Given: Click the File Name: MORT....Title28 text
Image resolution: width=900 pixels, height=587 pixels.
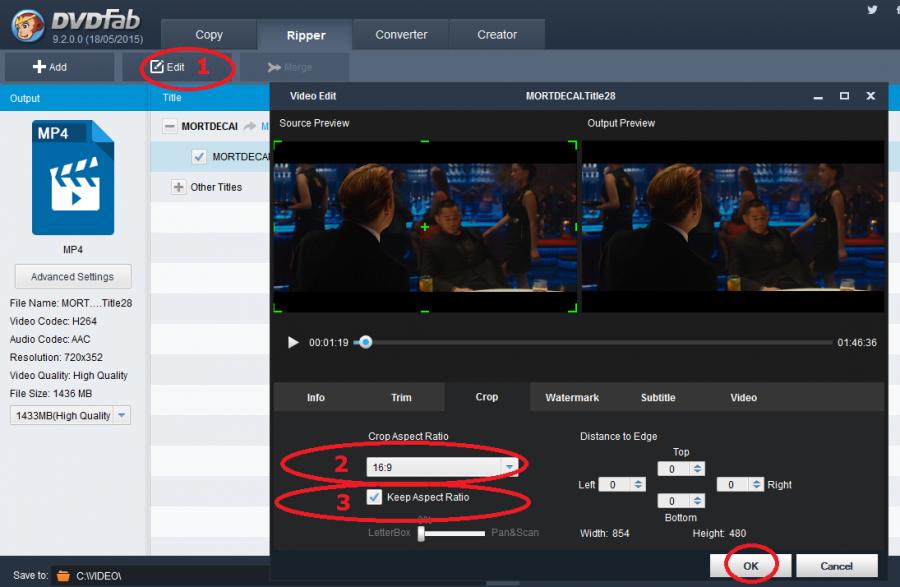Looking at the screenshot, I should 71,303.
